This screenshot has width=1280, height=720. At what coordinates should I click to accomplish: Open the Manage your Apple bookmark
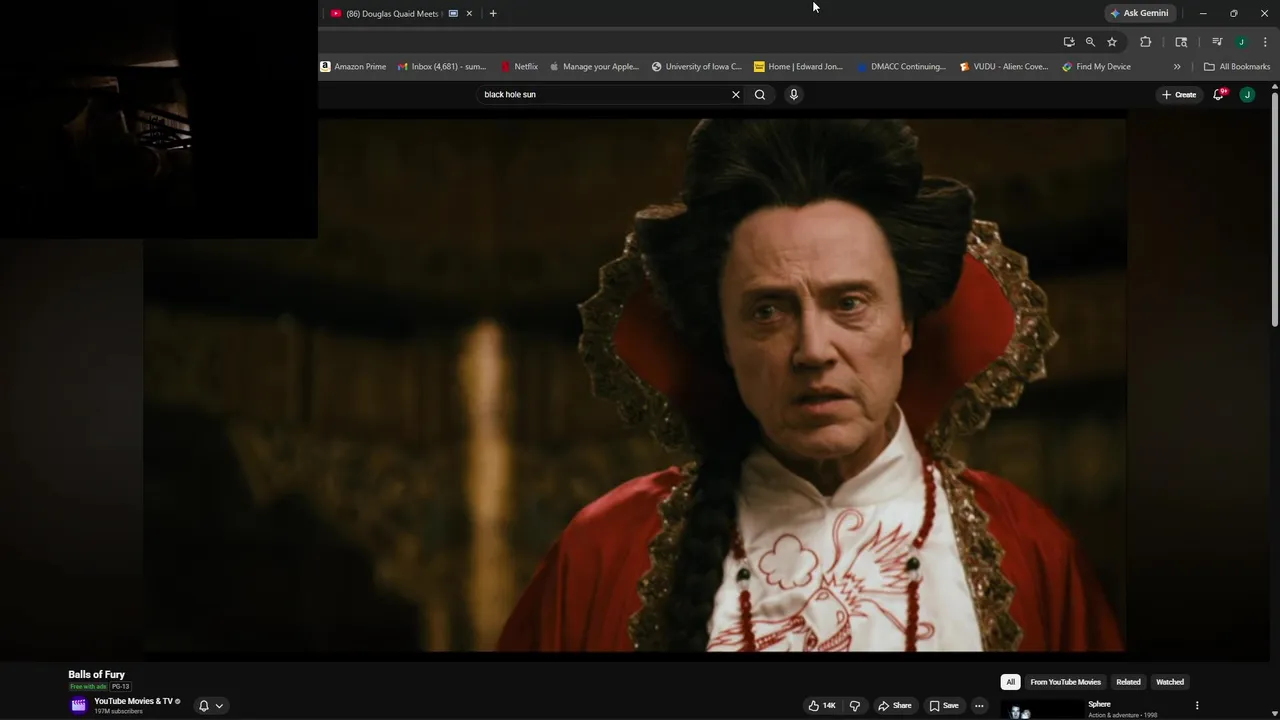point(594,67)
